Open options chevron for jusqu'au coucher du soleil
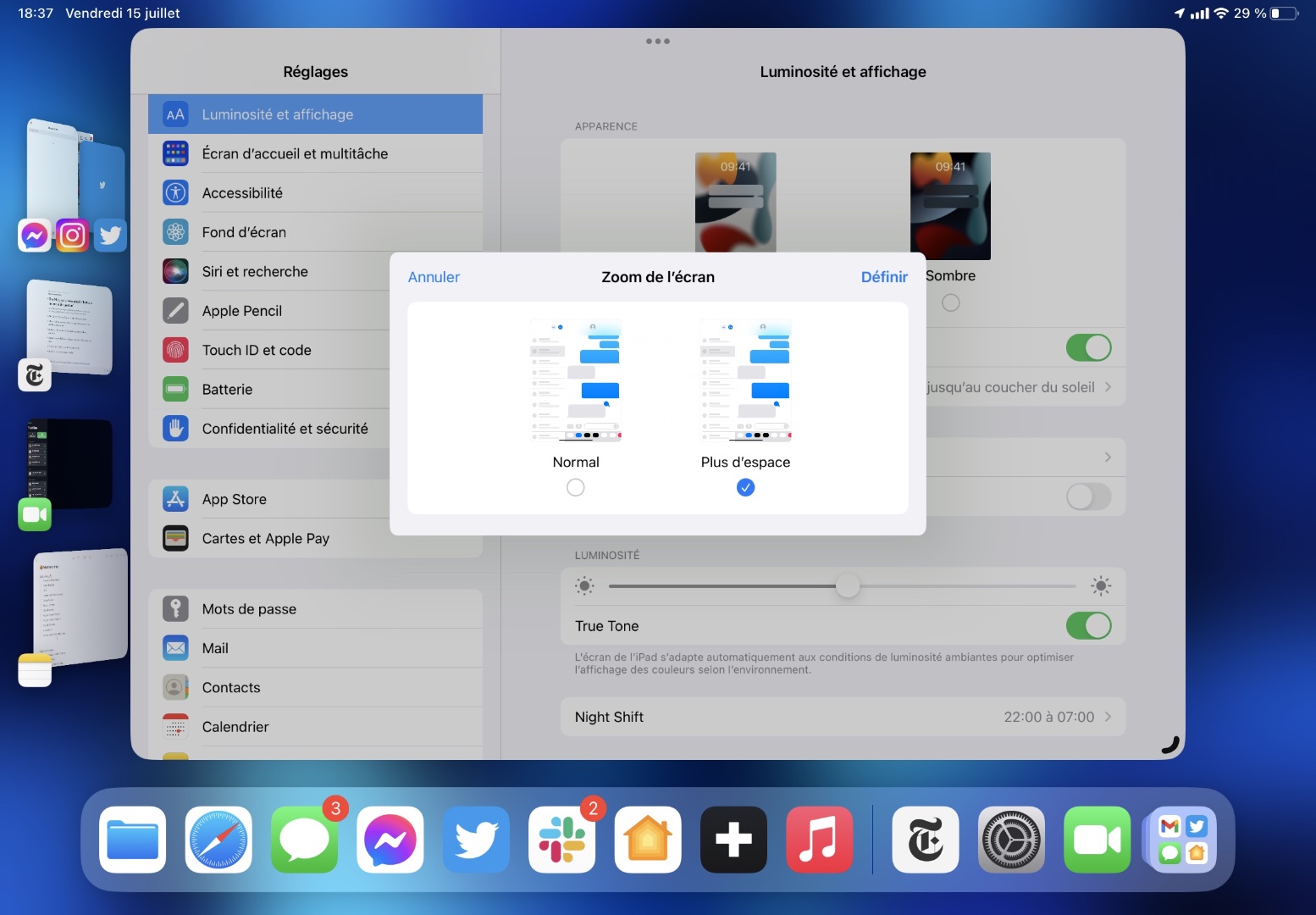The height and width of the screenshot is (915, 1316). pyautogui.click(x=1108, y=387)
